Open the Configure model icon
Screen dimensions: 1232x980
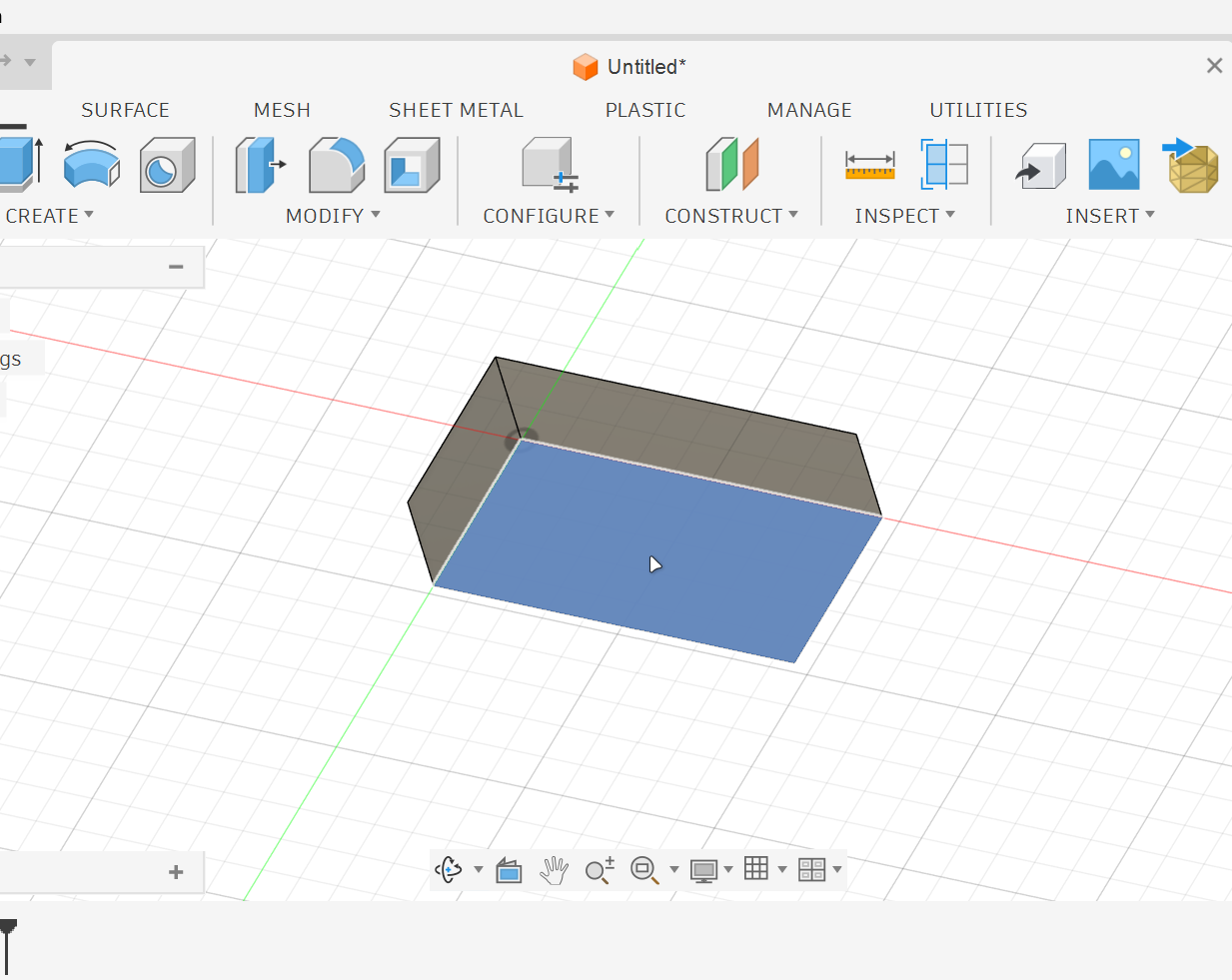[x=550, y=165]
